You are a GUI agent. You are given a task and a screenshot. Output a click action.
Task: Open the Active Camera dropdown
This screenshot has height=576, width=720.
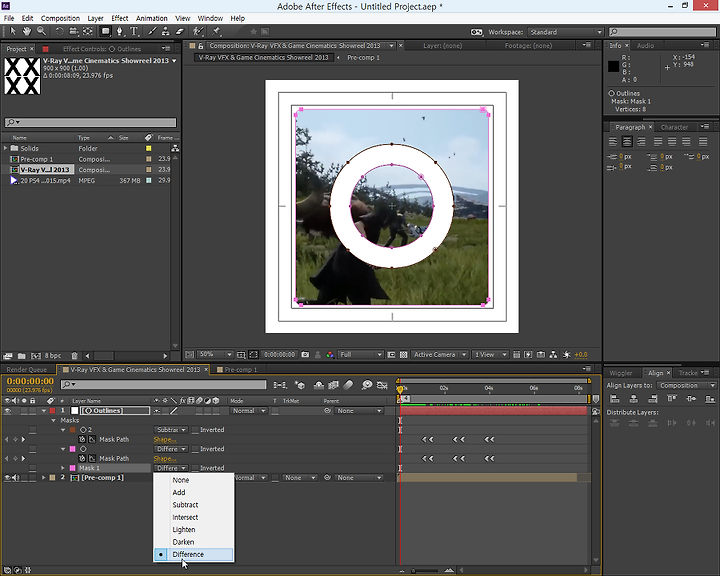439,355
